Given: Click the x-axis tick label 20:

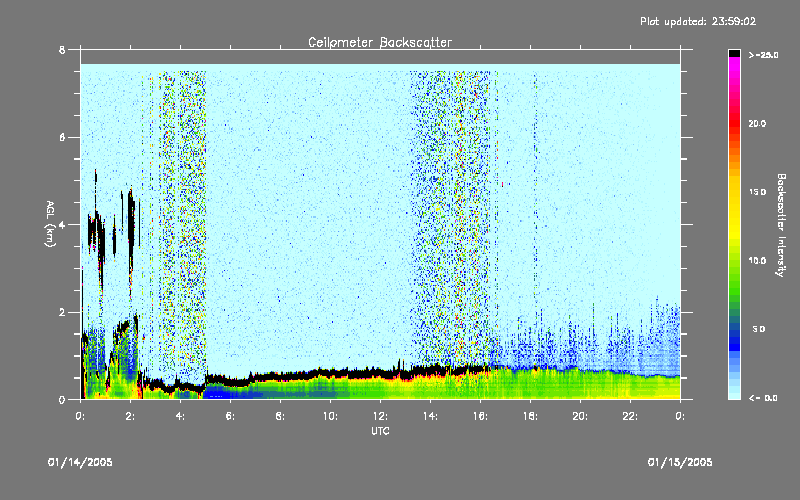Looking at the screenshot, I should [580, 416].
